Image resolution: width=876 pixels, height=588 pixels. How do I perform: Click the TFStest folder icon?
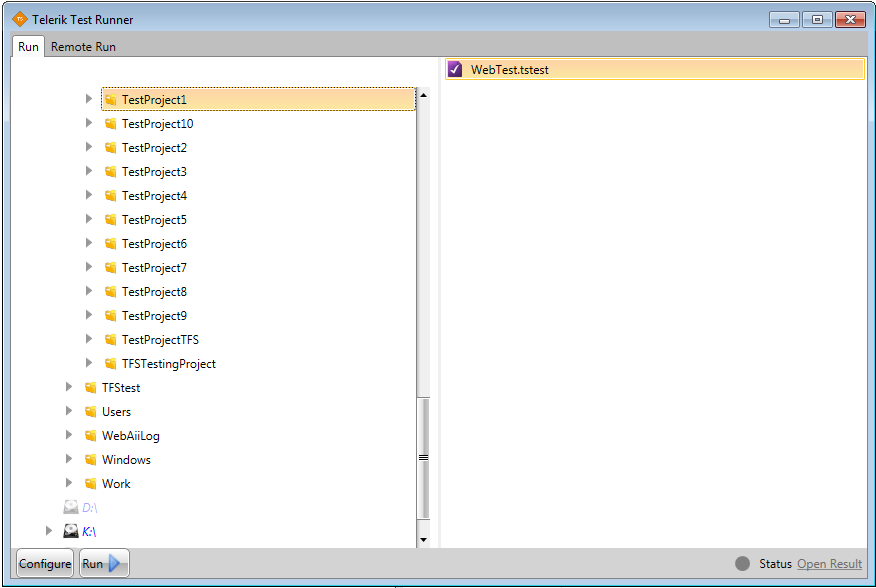(x=91, y=388)
